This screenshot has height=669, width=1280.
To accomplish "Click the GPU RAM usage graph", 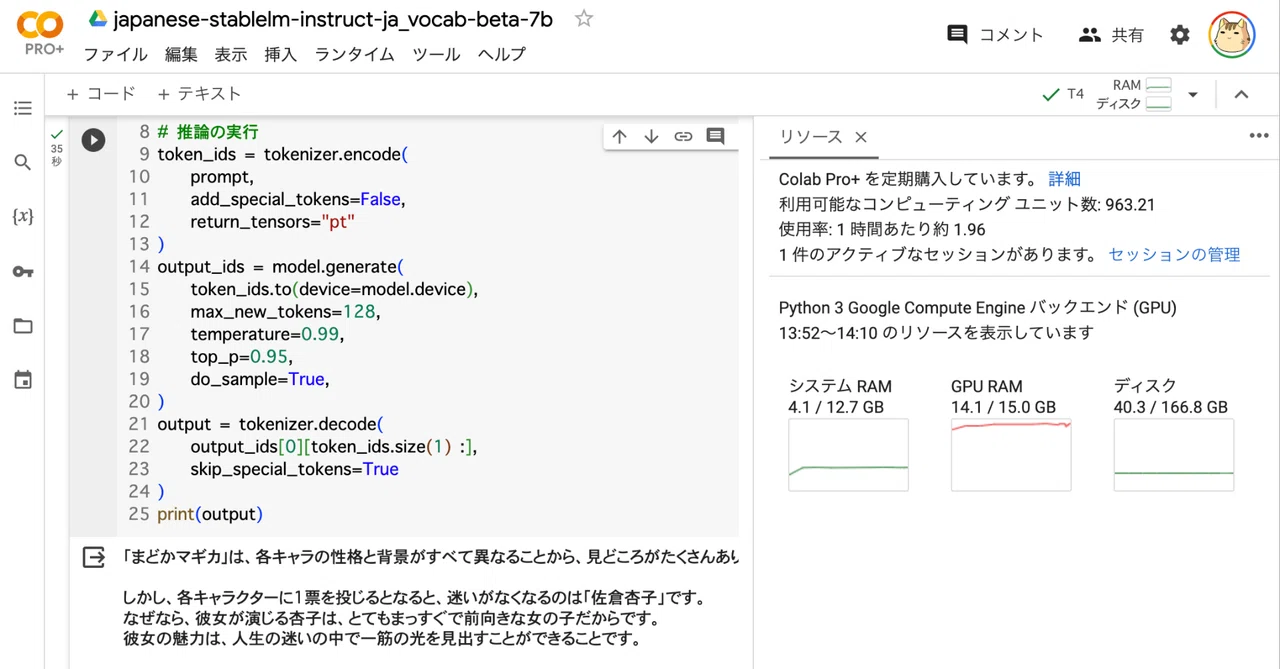I will coord(1011,455).
